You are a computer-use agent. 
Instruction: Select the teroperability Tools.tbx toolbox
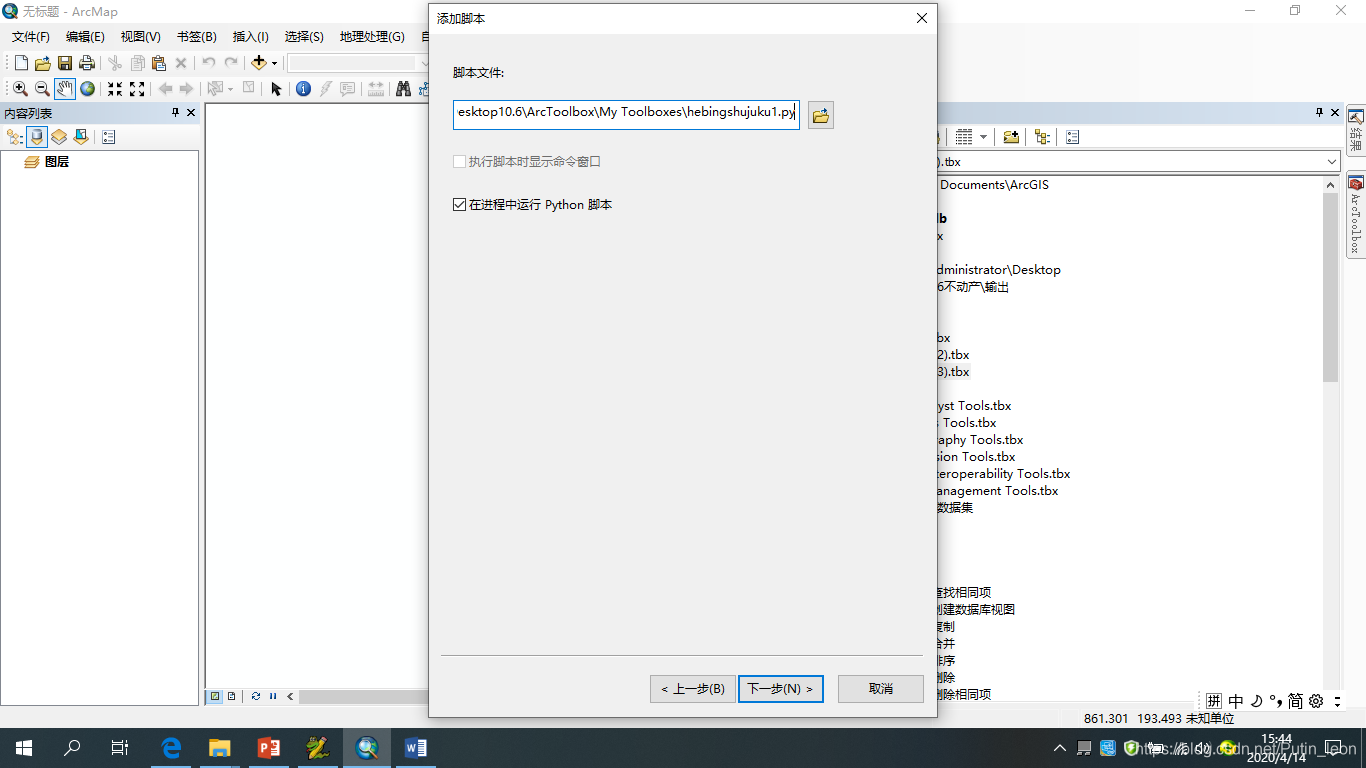tap(1004, 474)
